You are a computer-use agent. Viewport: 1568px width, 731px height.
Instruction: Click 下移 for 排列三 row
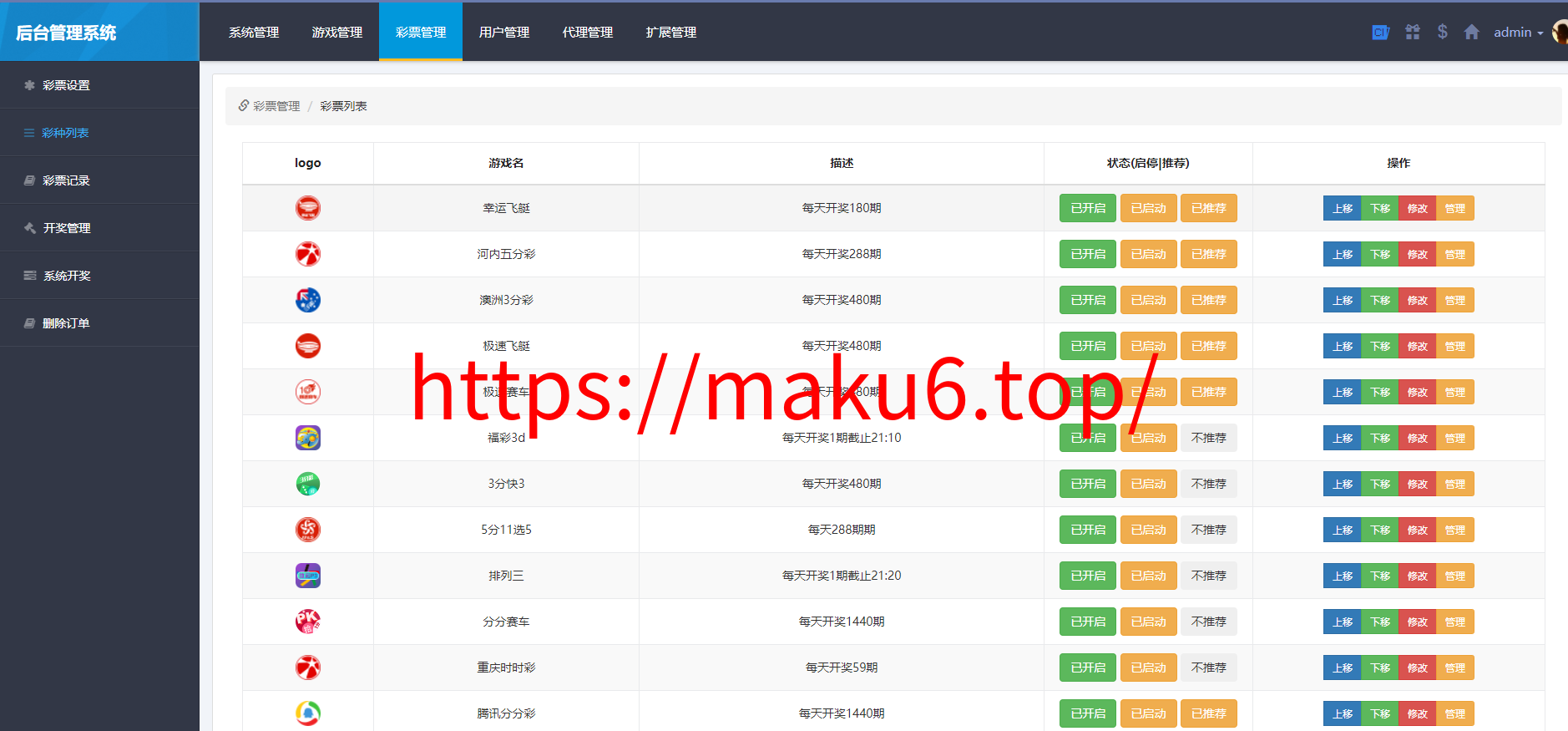pos(1380,576)
